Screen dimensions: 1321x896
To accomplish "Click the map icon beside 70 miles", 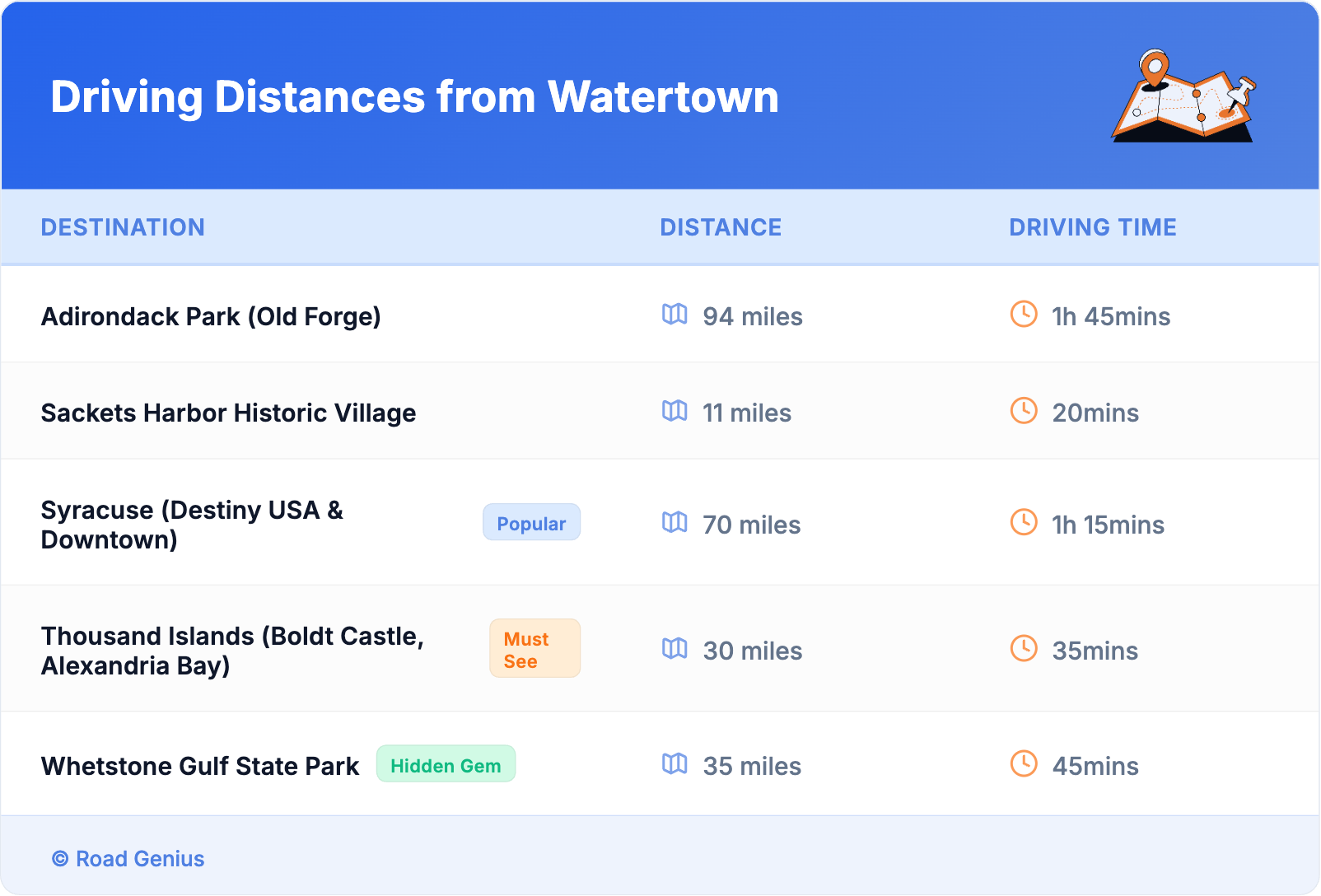I will [x=675, y=523].
